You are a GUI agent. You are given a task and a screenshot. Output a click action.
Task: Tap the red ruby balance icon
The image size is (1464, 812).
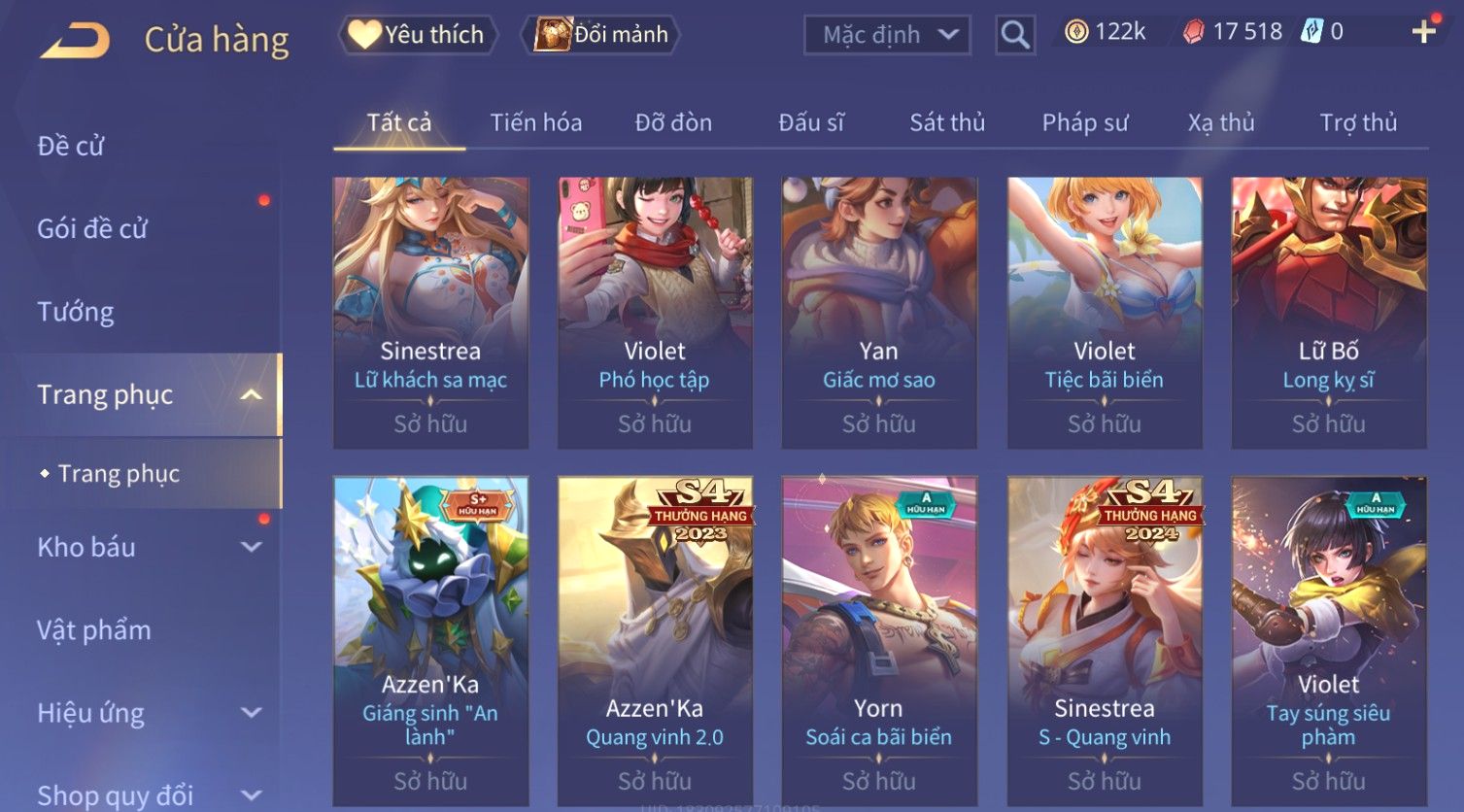1193,32
